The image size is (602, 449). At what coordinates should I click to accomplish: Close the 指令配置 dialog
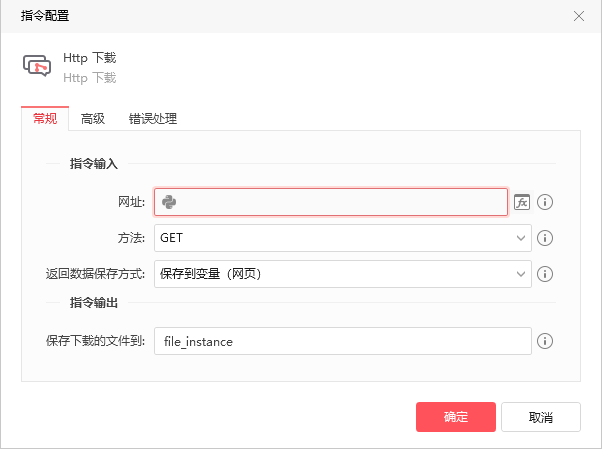[x=579, y=16]
